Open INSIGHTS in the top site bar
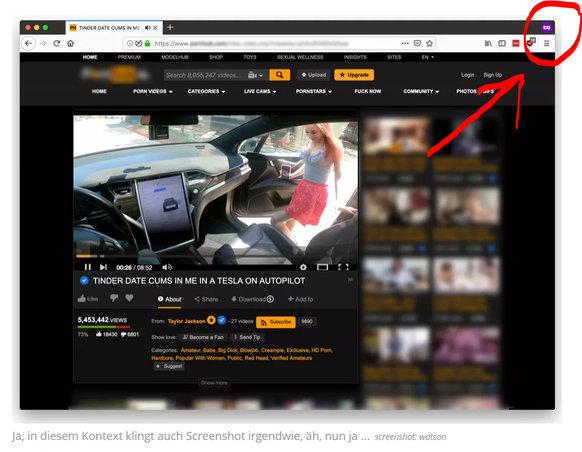 pos(355,57)
